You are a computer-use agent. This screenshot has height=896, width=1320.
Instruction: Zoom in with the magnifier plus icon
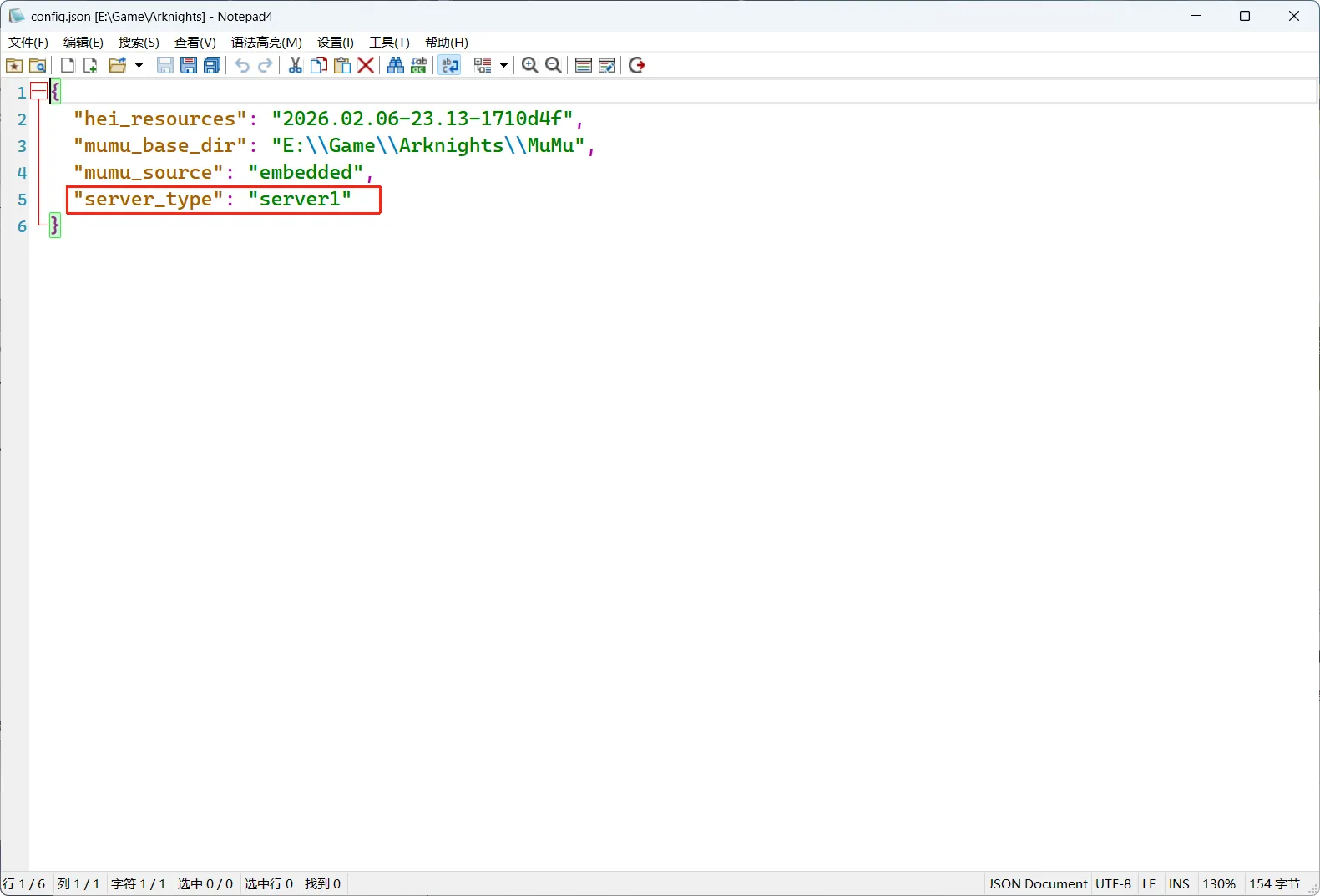[529, 65]
